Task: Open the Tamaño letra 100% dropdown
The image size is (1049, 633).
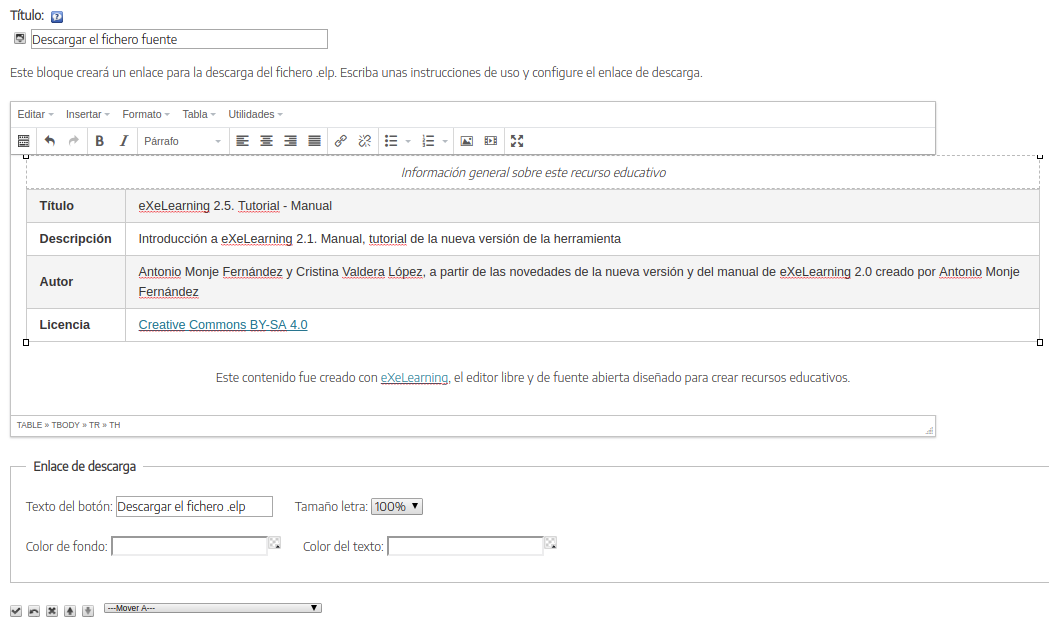Action: pyautogui.click(x=397, y=507)
